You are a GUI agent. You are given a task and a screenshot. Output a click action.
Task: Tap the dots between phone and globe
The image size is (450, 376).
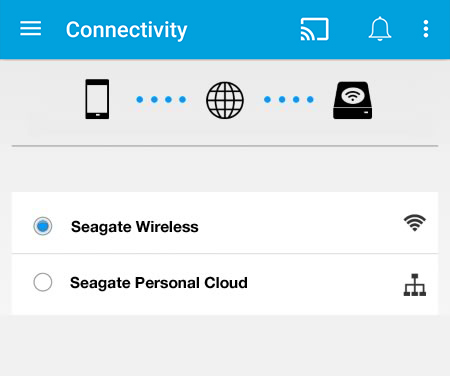tap(161, 99)
